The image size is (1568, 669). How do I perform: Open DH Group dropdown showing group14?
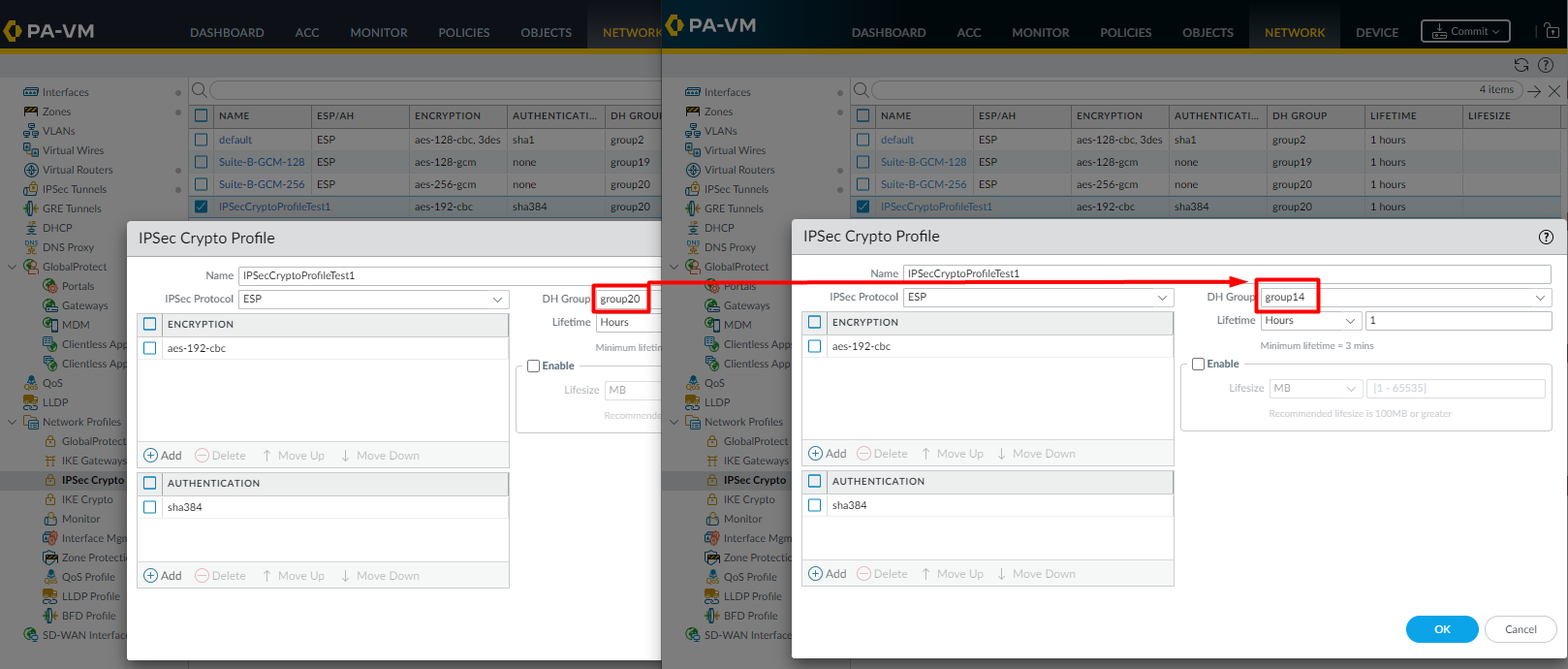pyautogui.click(x=1540, y=298)
